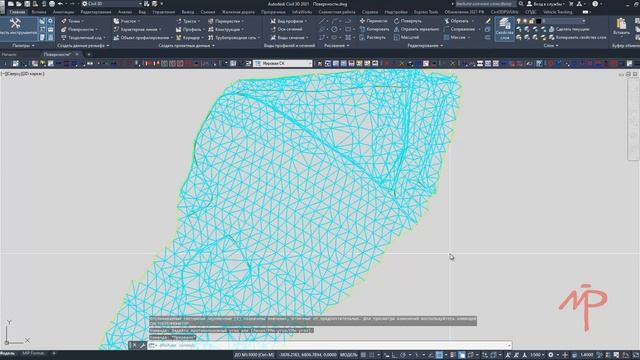
Task: Click the Отразить зеркально (Mirror) tool
Action: [416, 29]
